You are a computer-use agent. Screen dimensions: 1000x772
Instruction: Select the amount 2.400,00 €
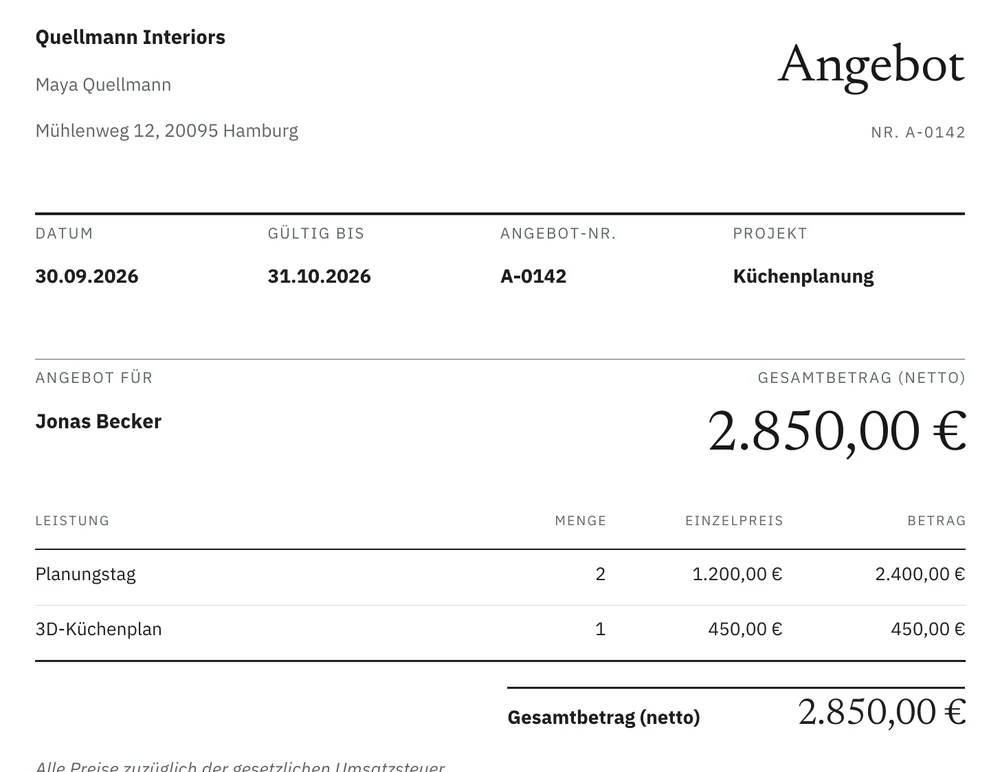920,574
